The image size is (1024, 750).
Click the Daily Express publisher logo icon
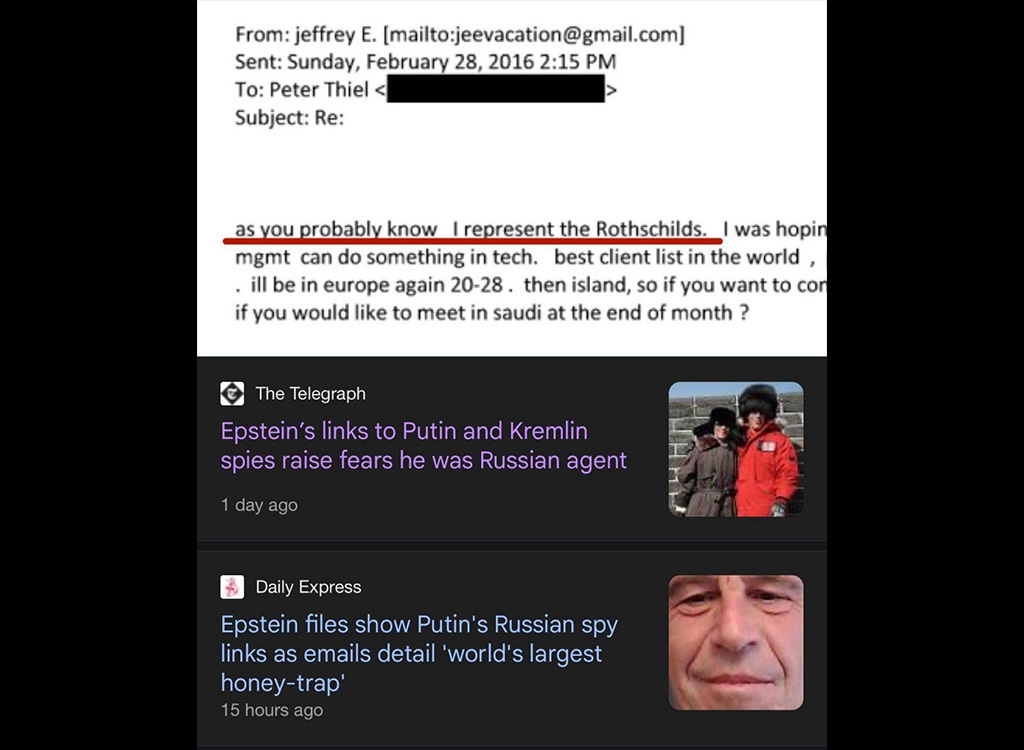point(232,587)
